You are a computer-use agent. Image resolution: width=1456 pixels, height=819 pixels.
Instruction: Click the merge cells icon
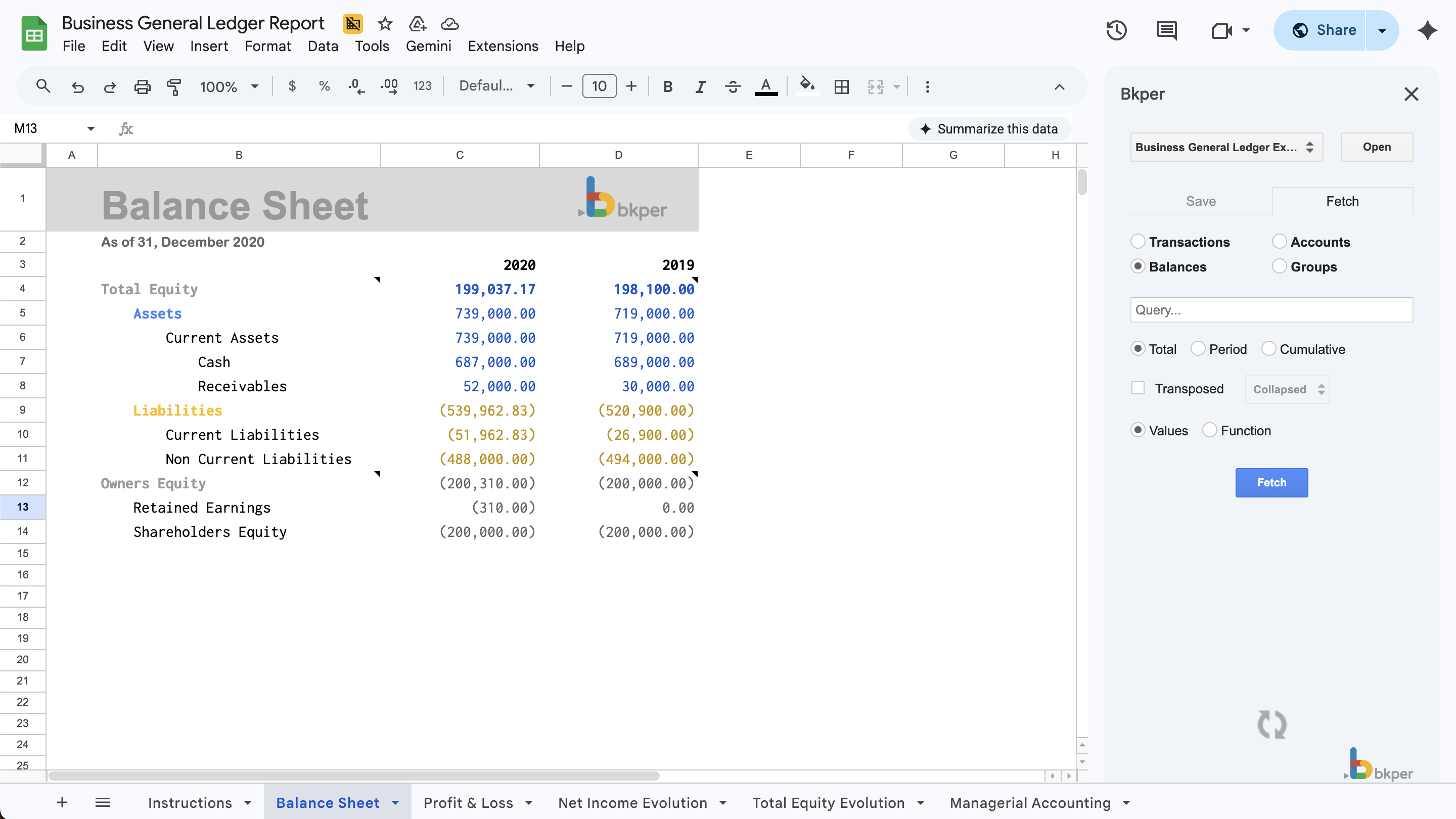point(875,86)
